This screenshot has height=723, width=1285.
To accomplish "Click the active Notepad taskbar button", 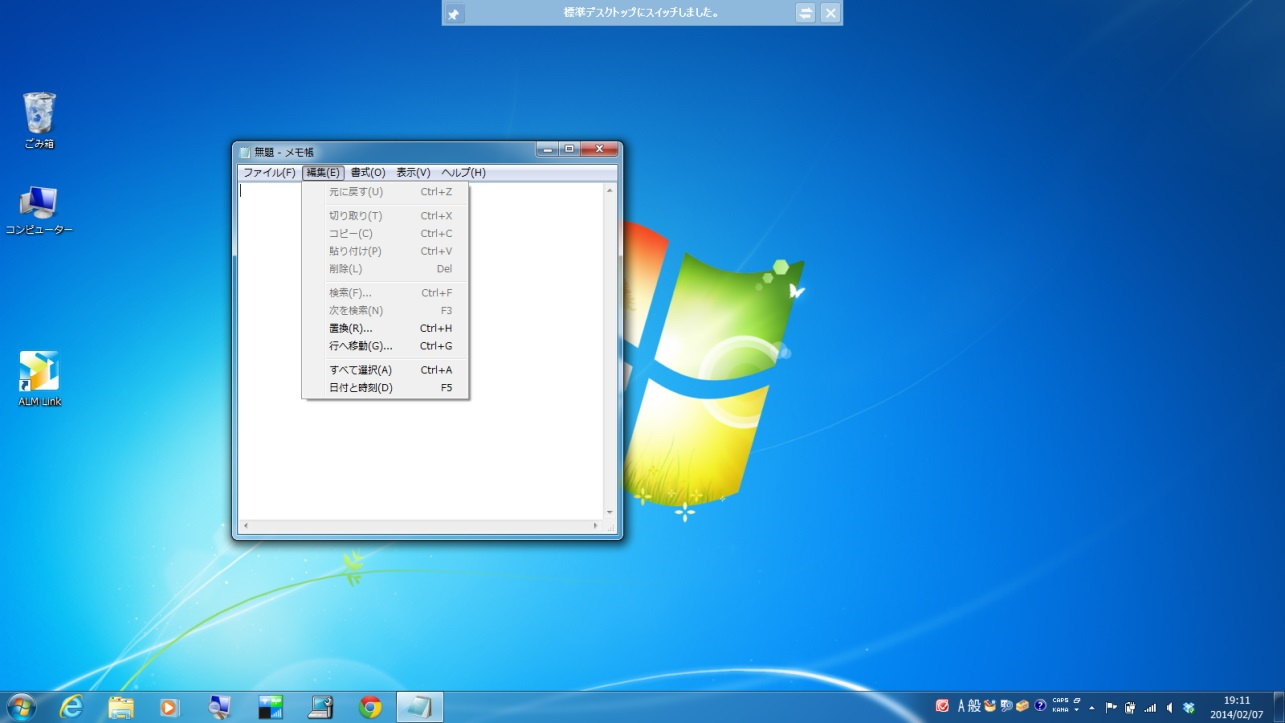I will tap(420, 707).
